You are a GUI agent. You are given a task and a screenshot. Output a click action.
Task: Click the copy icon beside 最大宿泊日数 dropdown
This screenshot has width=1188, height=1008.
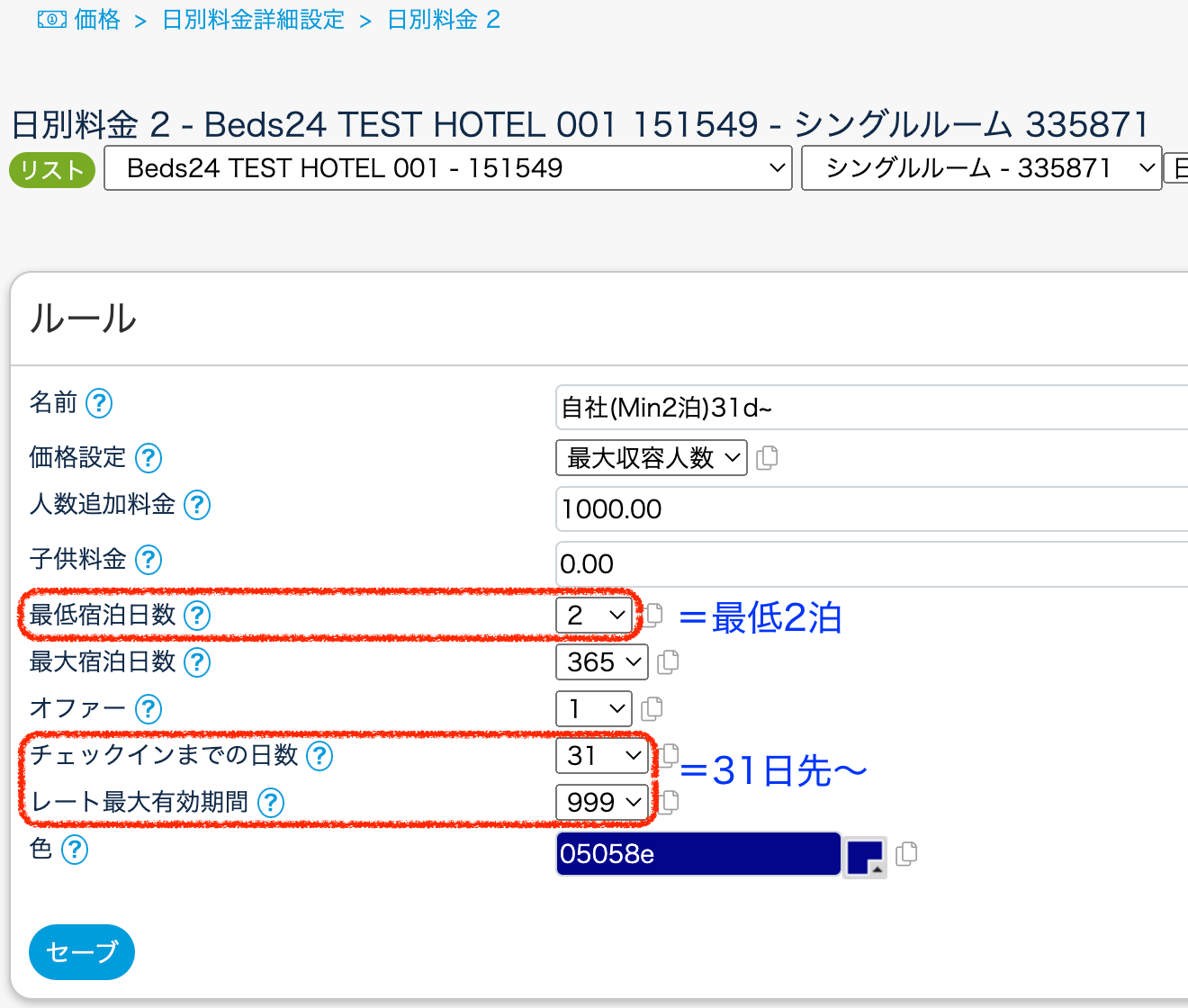pos(668,662)
